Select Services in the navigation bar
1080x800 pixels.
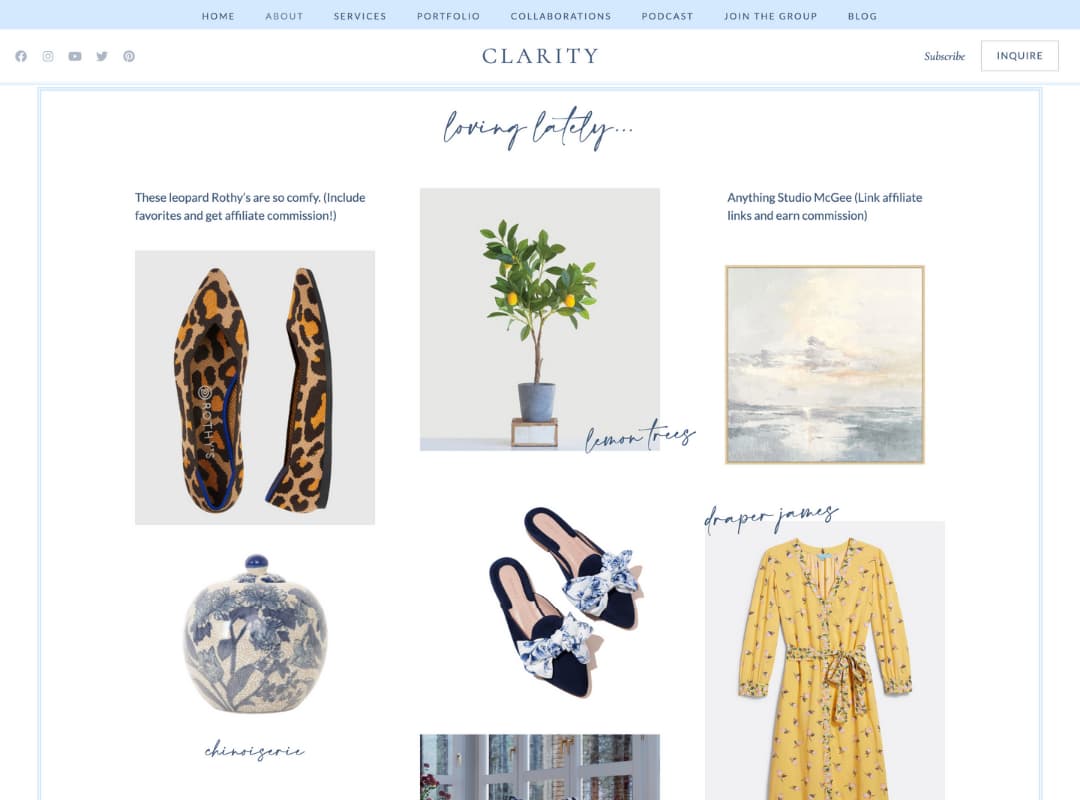pos(360,16)
